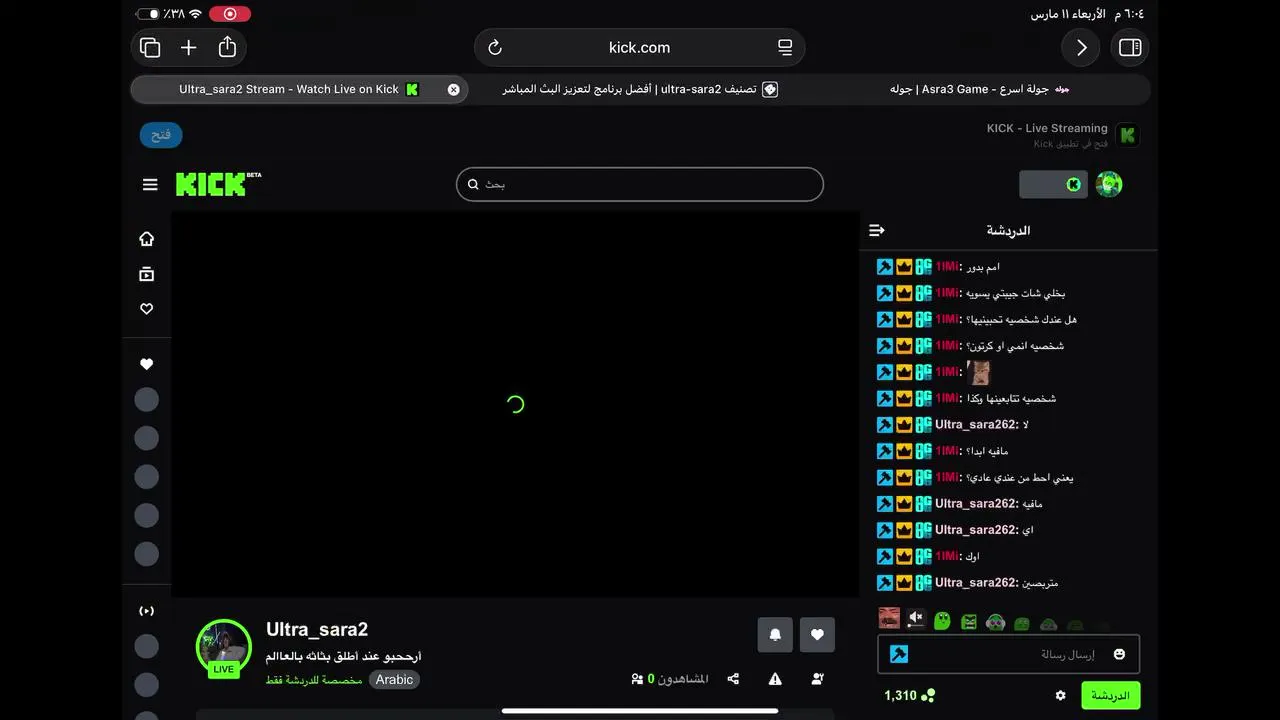The height and width of the screenshot is (720, 1280).
Task: Open the emoji picker in message box
Action: point(1119,654)
